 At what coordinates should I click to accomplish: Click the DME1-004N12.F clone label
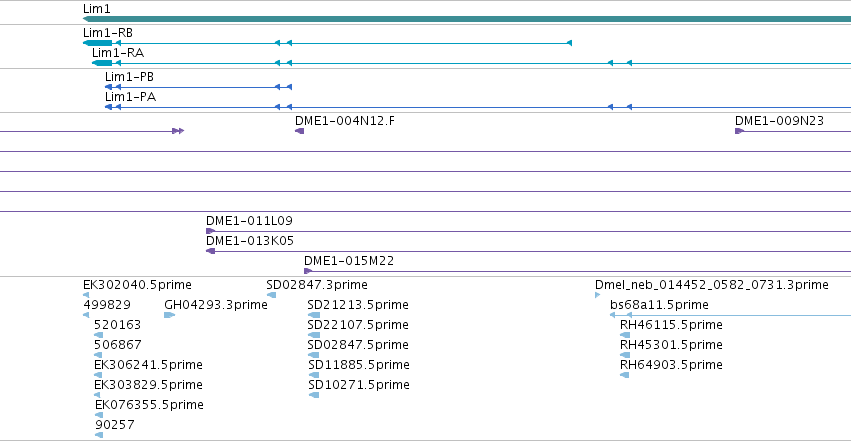tap(345, 120)
